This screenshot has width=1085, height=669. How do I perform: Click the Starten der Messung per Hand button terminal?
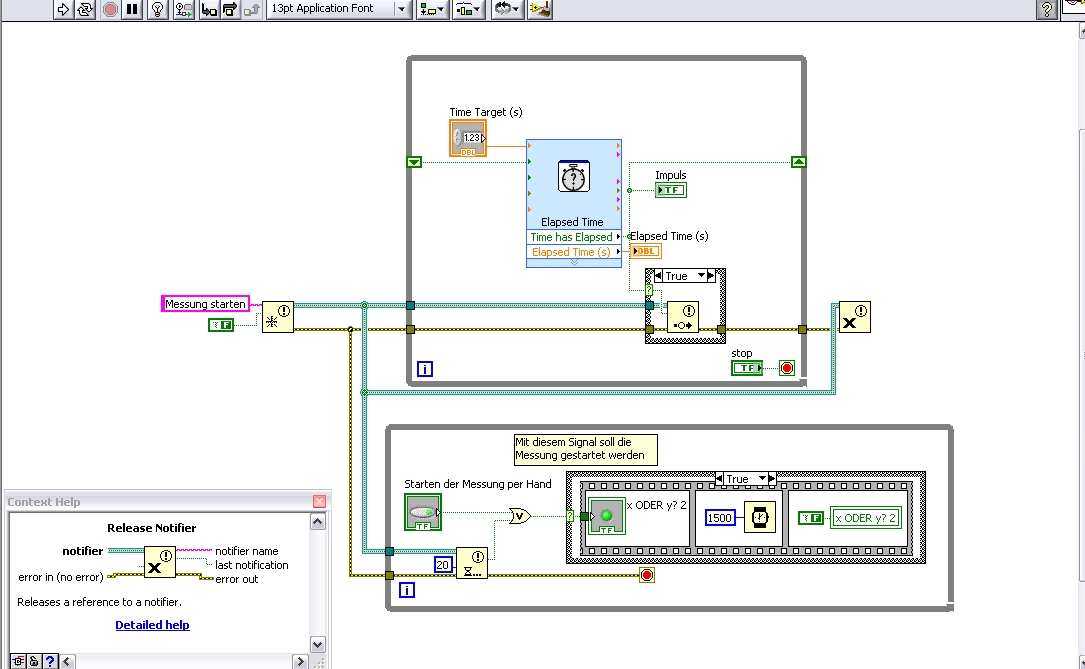click(422, 512)
